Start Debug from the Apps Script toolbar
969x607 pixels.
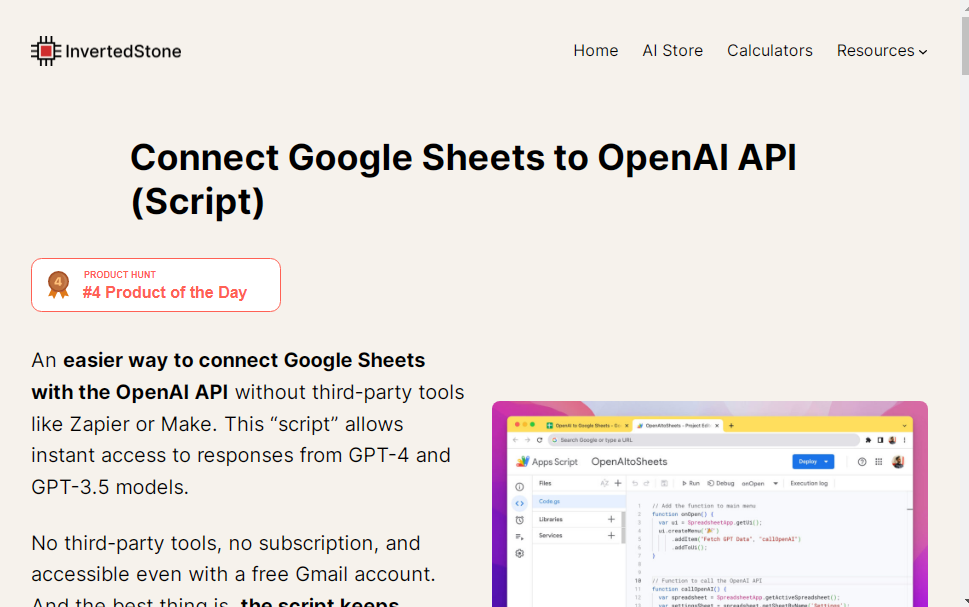[x=720, y=483]
